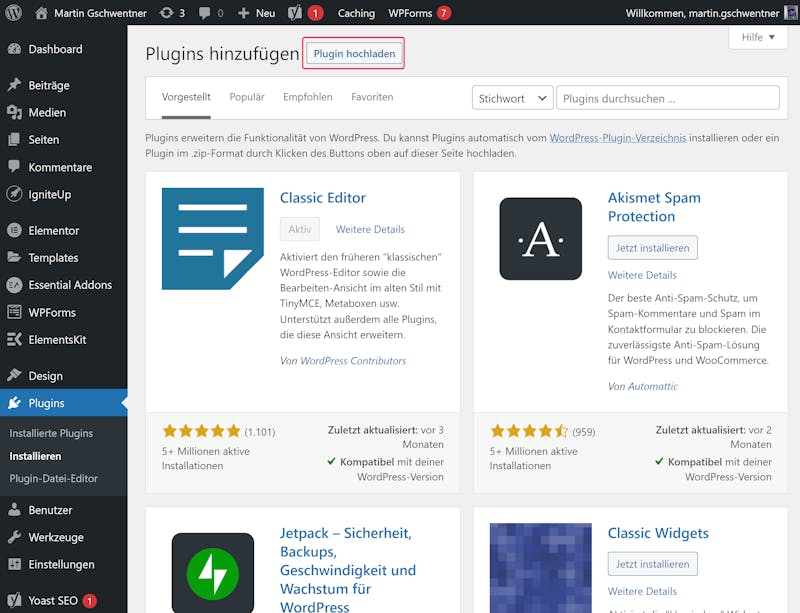Click the Einstellungen settings icon
This screenshot has width=800, height=613.
[x=14, y=564]
